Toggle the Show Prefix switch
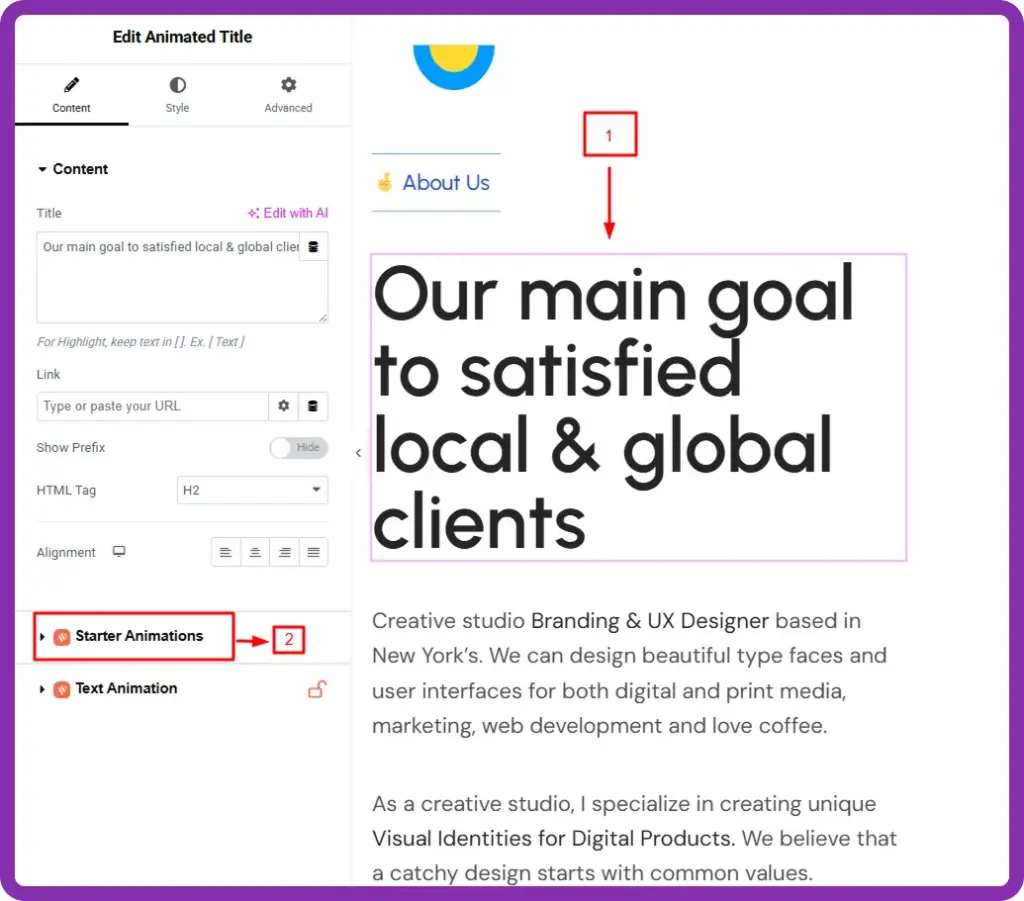The height and width of the screenshot is (901, 1024). pyautogui.click(x=298, y=447)
